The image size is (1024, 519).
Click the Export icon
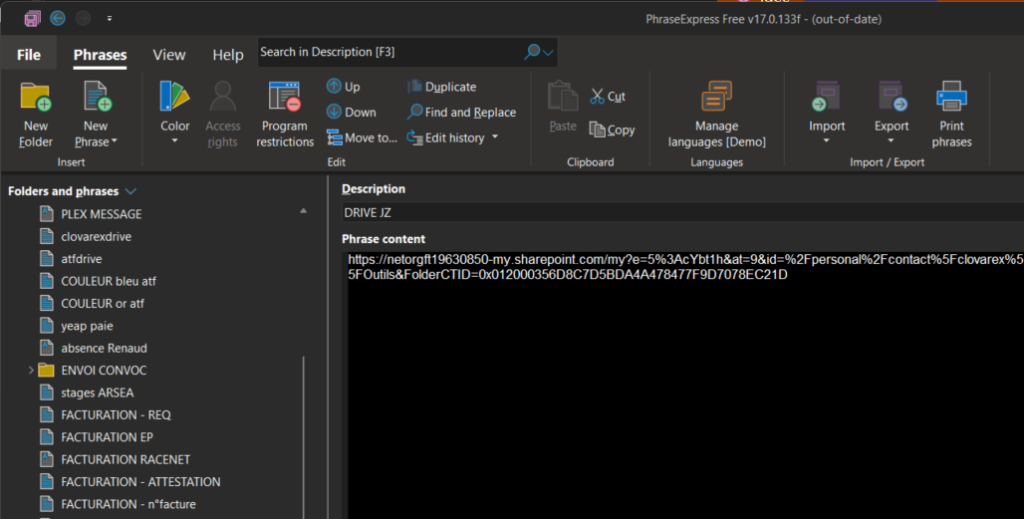891,97
